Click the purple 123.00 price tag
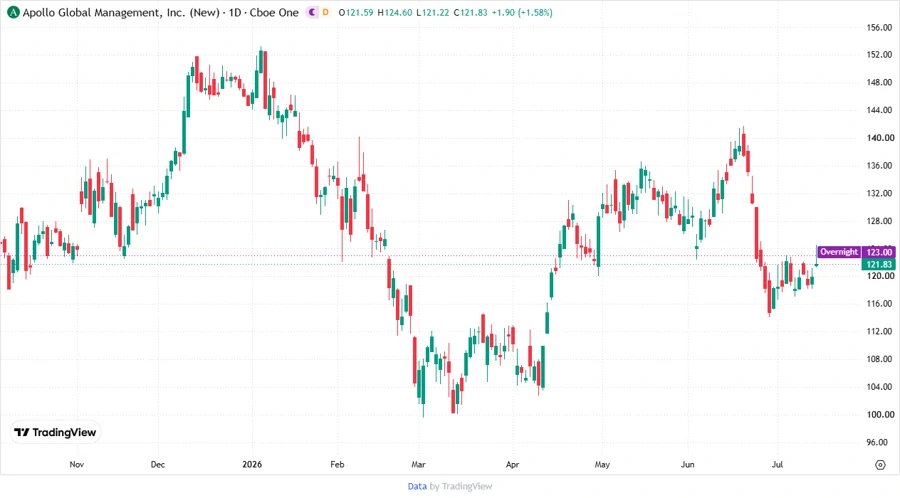 (x=879, y=252)
